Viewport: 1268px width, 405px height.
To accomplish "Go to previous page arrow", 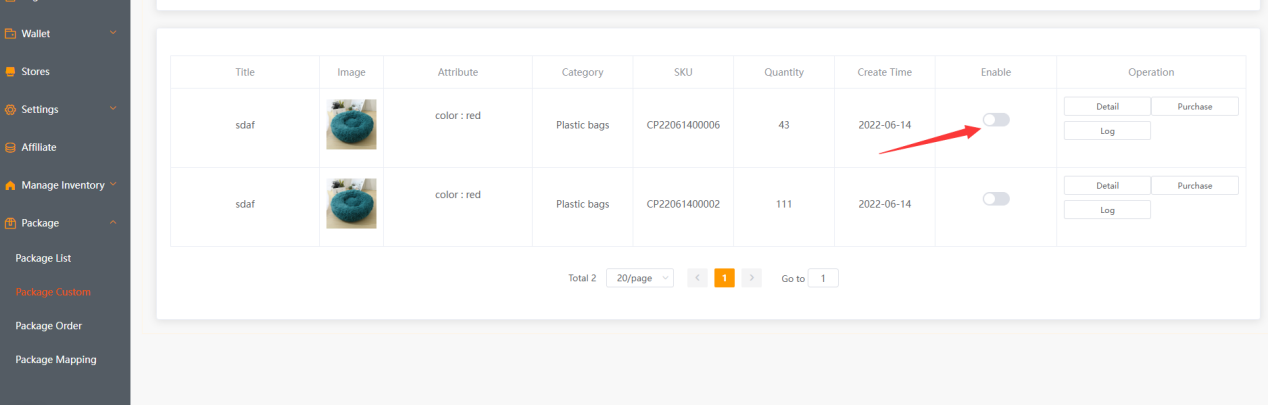I will point(697,278).
